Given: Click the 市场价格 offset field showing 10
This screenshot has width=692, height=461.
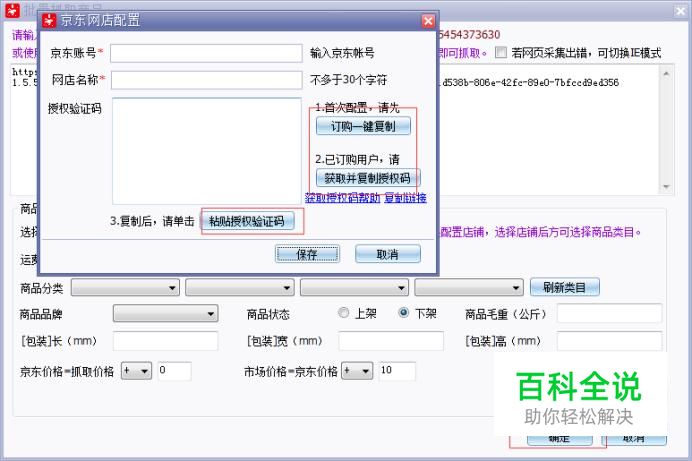Looking at the screenshot, I should coord(397,371).
